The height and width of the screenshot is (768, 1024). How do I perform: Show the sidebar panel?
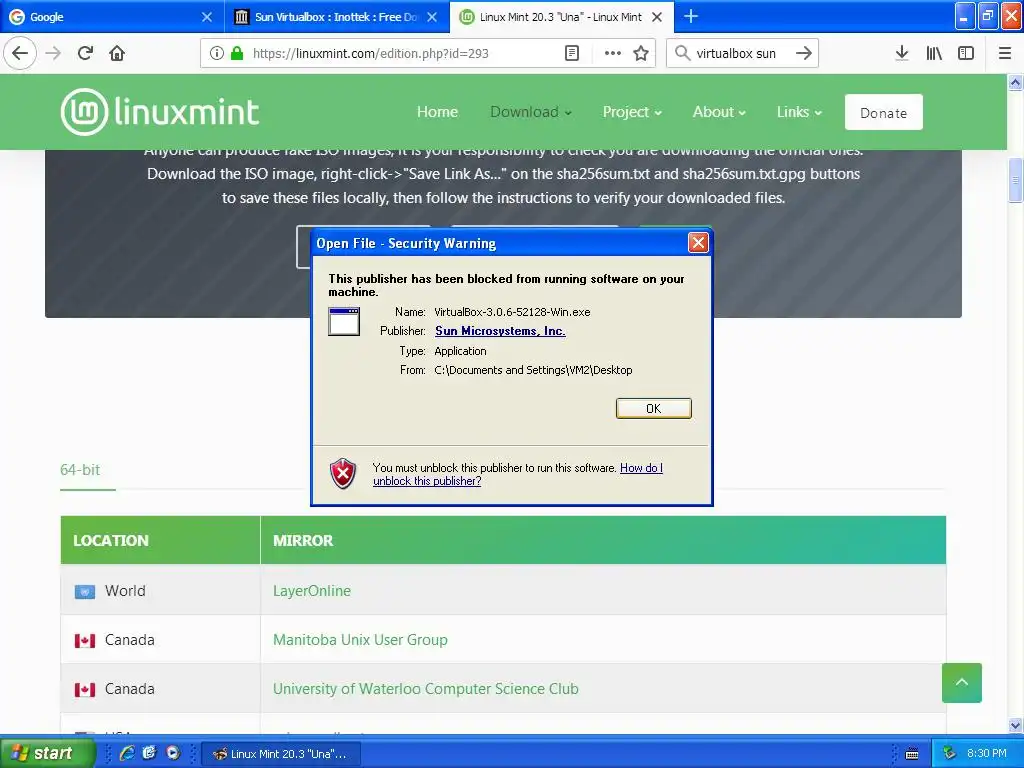[x=966, y=53]
